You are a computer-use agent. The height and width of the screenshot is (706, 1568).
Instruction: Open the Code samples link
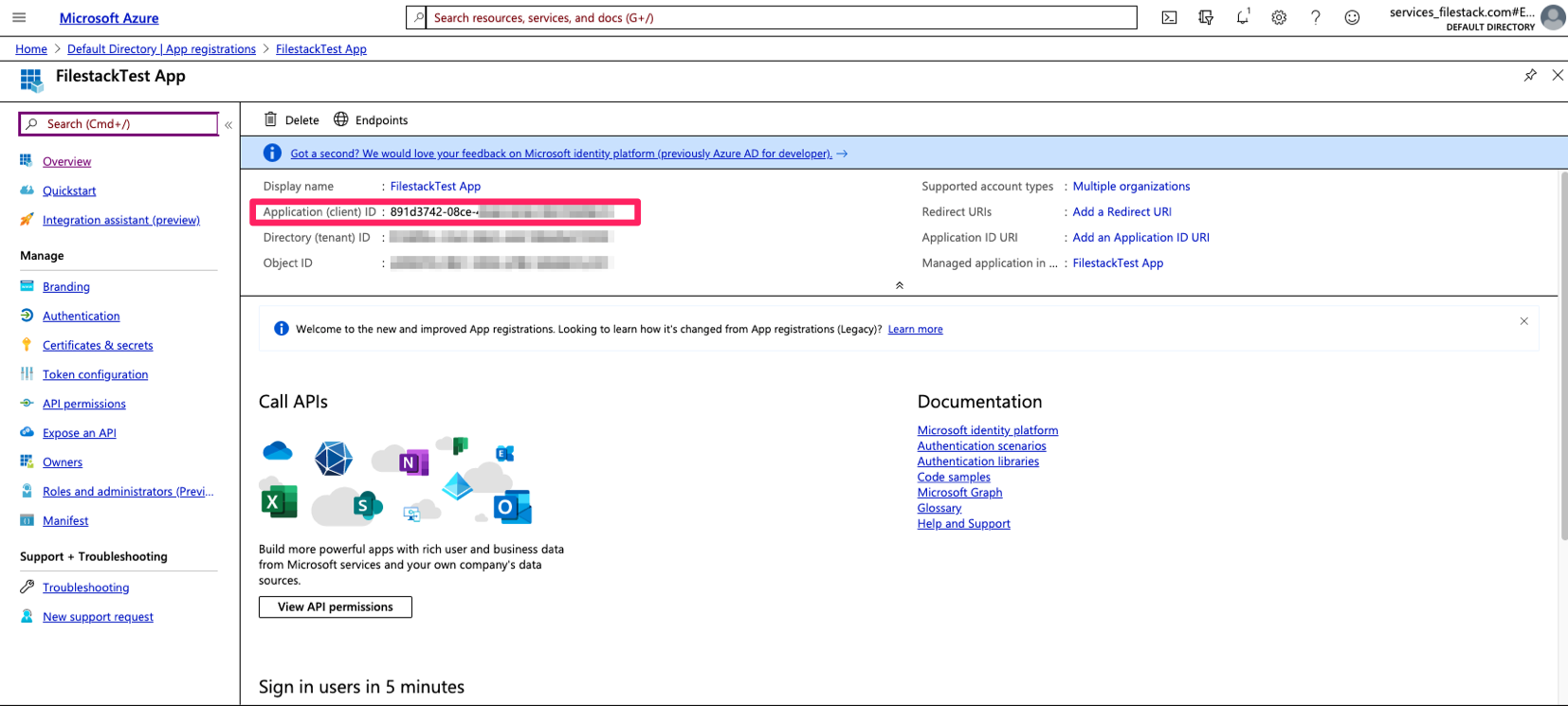point(954,477)
